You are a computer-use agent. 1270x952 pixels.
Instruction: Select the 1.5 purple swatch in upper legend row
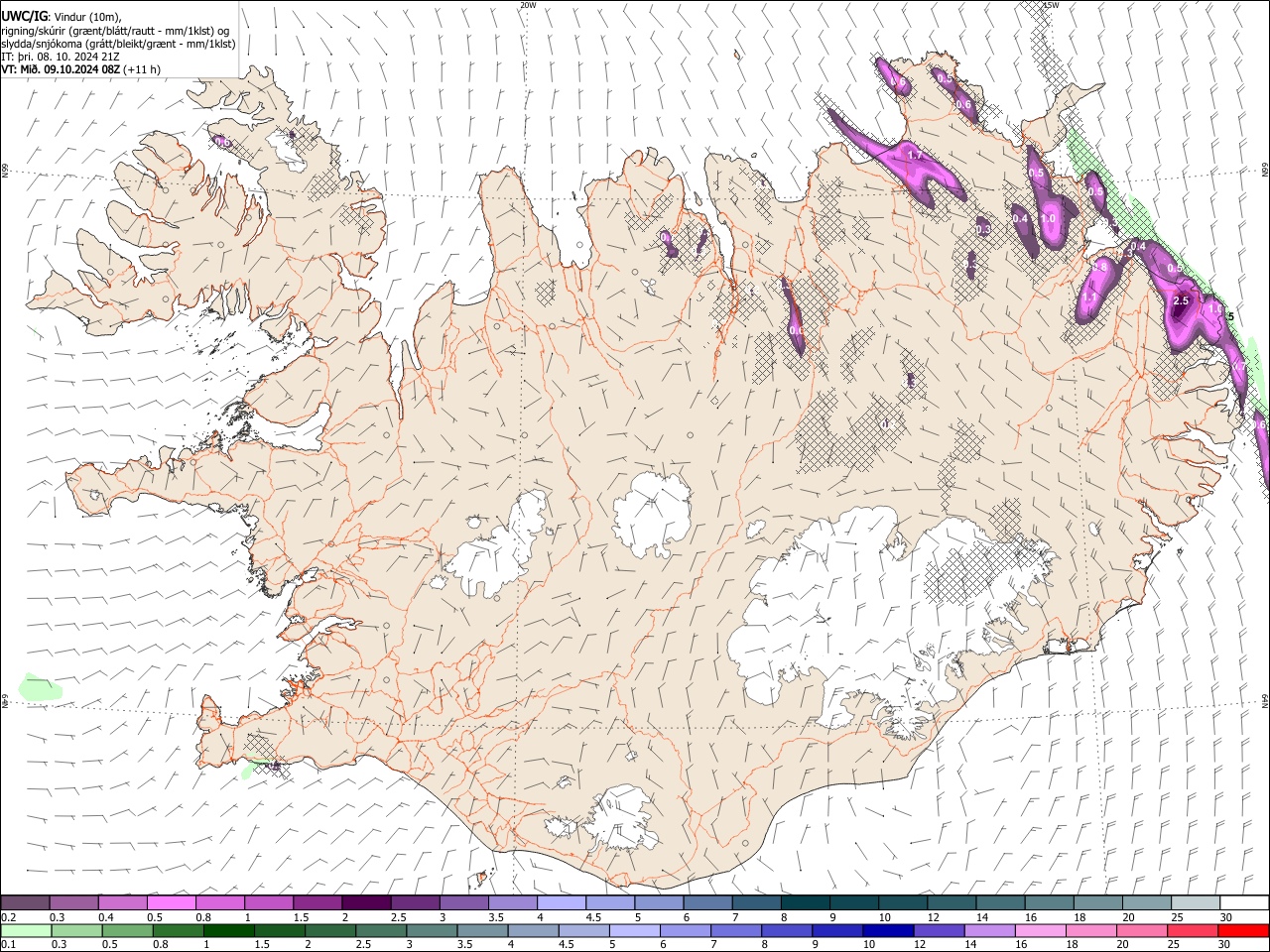point(317,903)
